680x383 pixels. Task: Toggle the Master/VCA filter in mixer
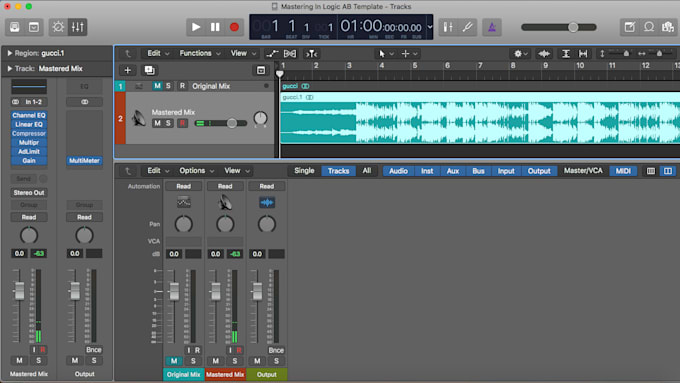583,170
